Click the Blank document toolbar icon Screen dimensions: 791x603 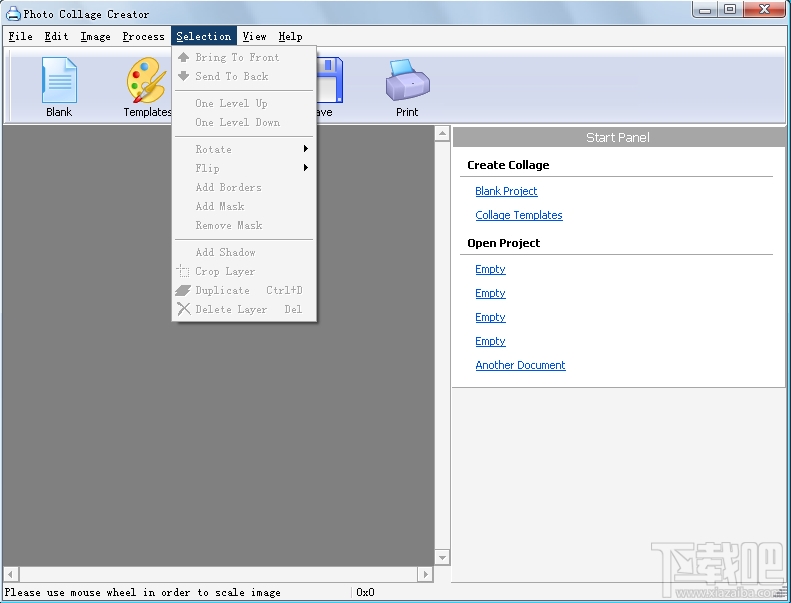pyautogui.click(x=59, y=80)
